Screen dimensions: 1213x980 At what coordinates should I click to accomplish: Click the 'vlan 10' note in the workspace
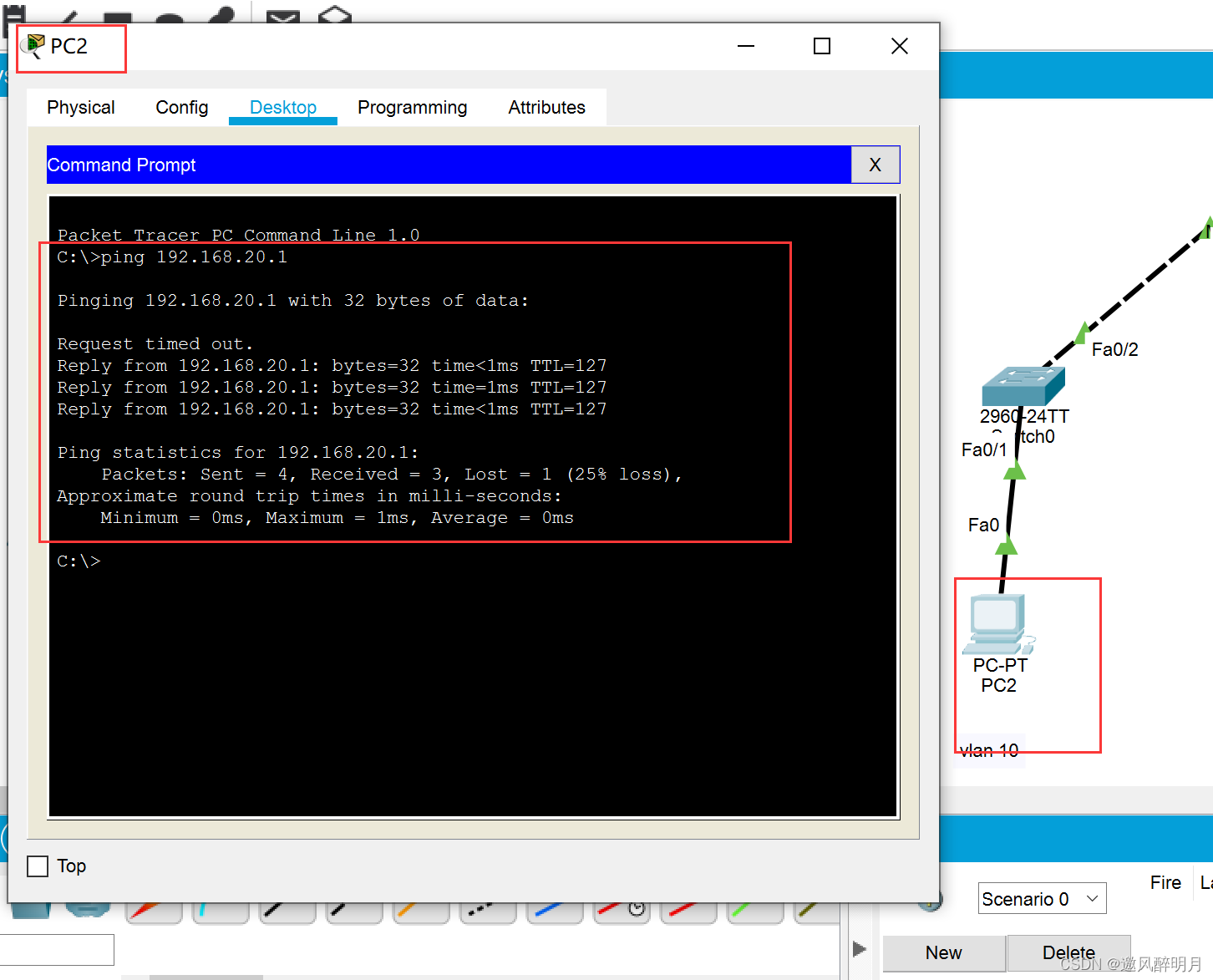[x=989, y=750]
